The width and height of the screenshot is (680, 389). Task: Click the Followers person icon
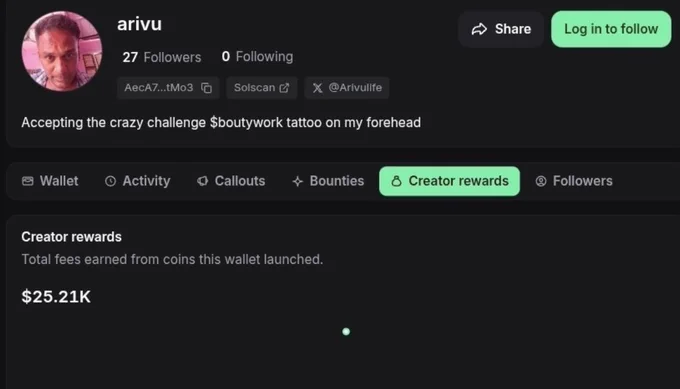point(541,181)
